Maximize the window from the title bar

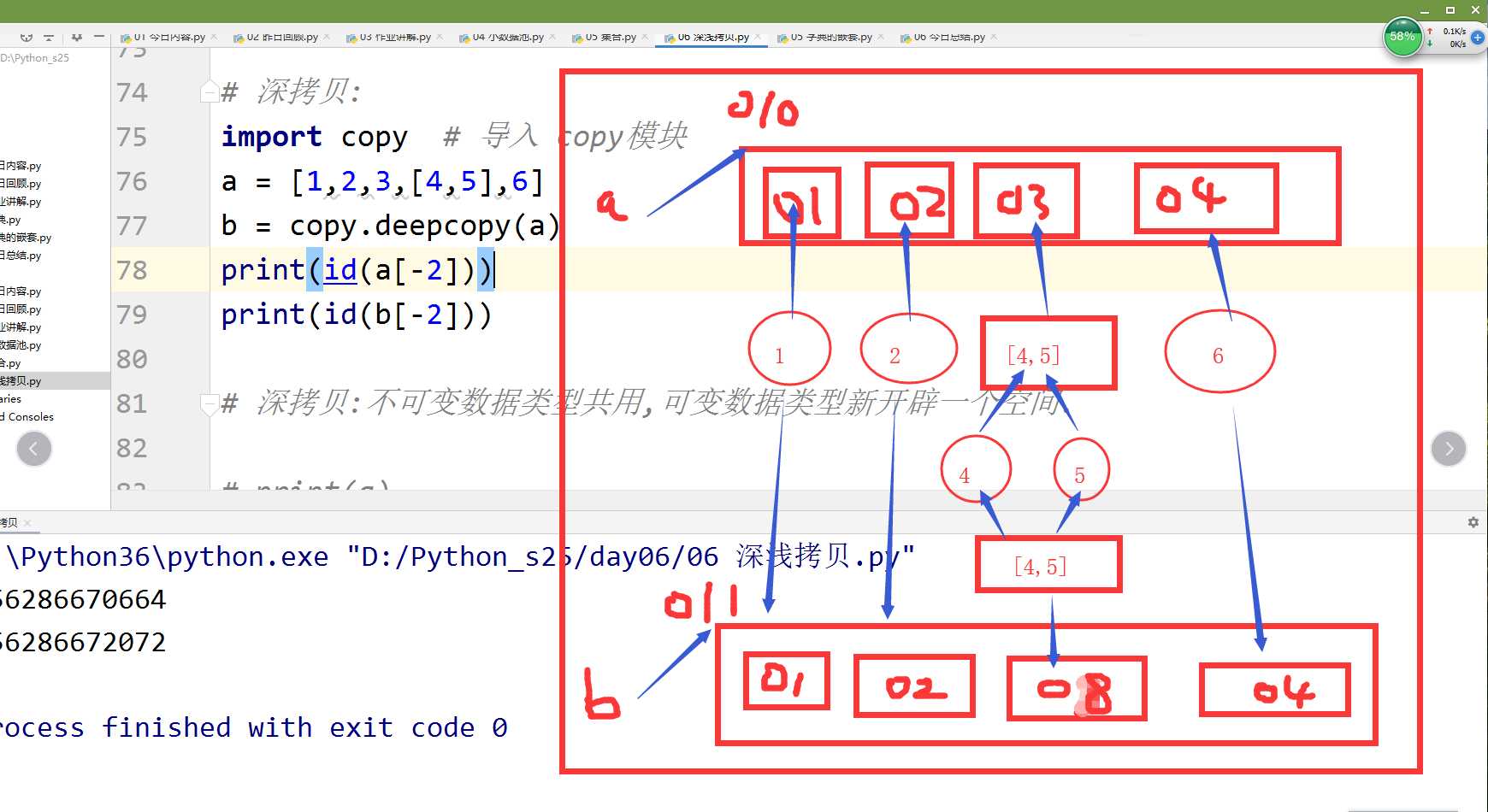click(x=1450, y=10)
